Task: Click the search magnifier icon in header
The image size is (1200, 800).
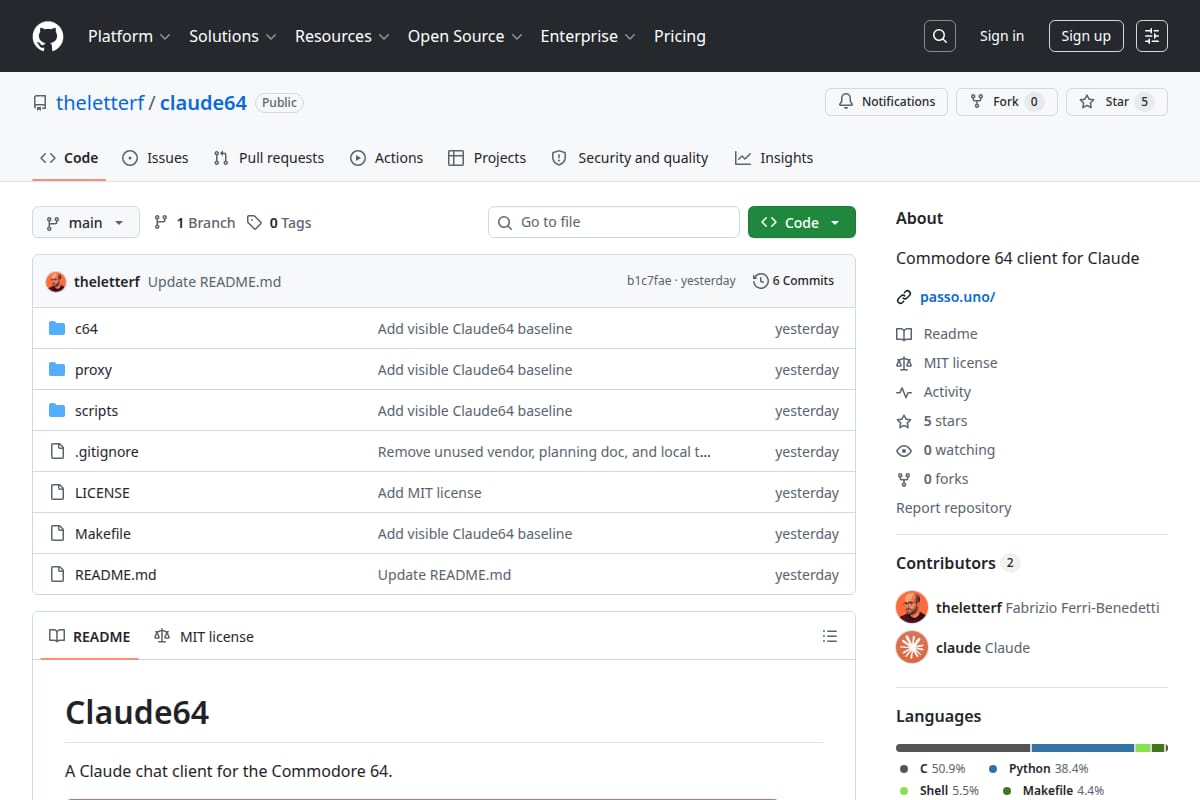Action: [x=939, y=36]
